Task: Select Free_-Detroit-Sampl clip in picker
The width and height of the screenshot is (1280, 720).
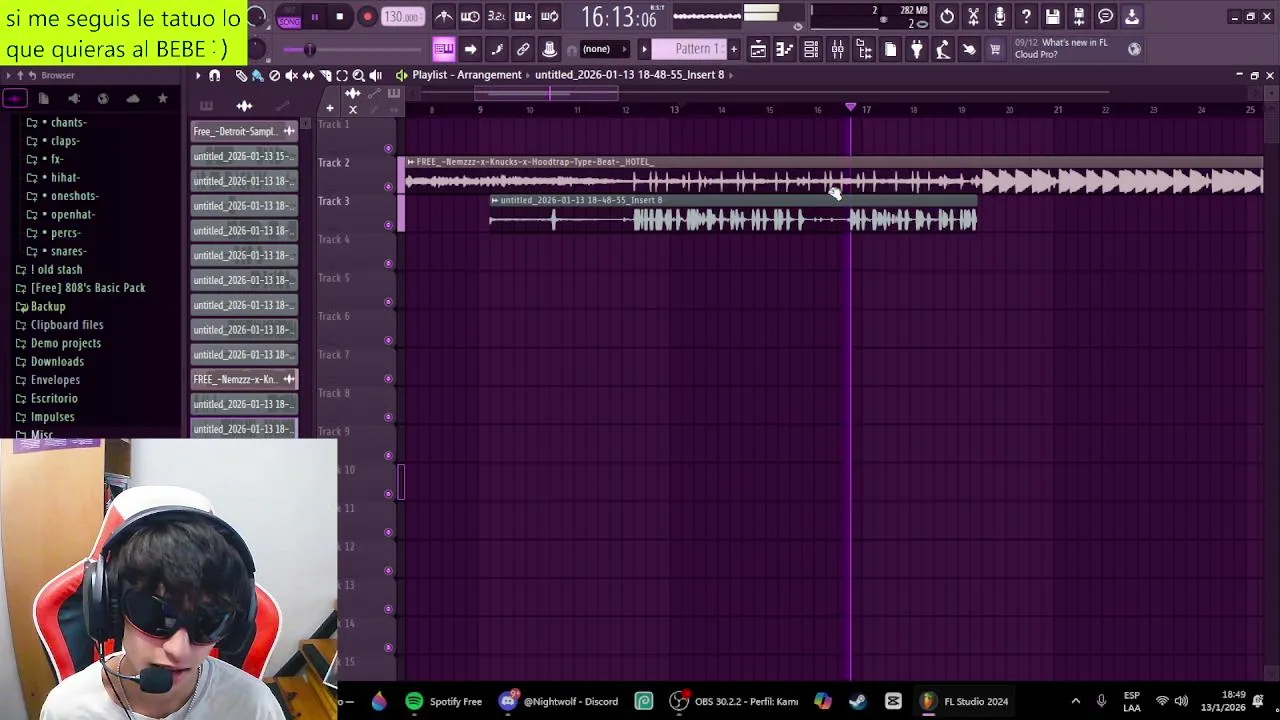Action: [244, 131]
